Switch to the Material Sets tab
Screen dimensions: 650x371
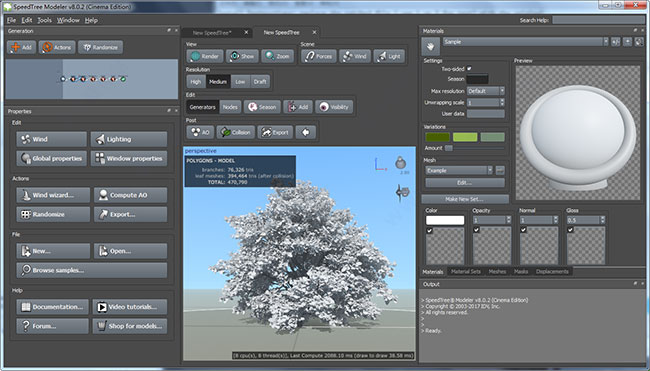point(466,272)
